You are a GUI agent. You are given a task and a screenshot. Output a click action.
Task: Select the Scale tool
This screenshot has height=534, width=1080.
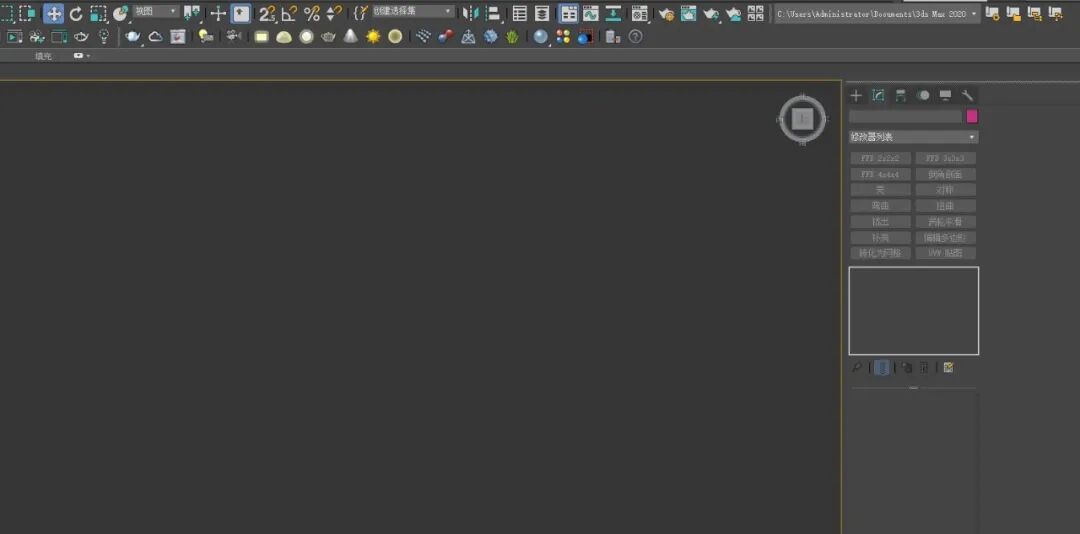click(x=98, y=13)
